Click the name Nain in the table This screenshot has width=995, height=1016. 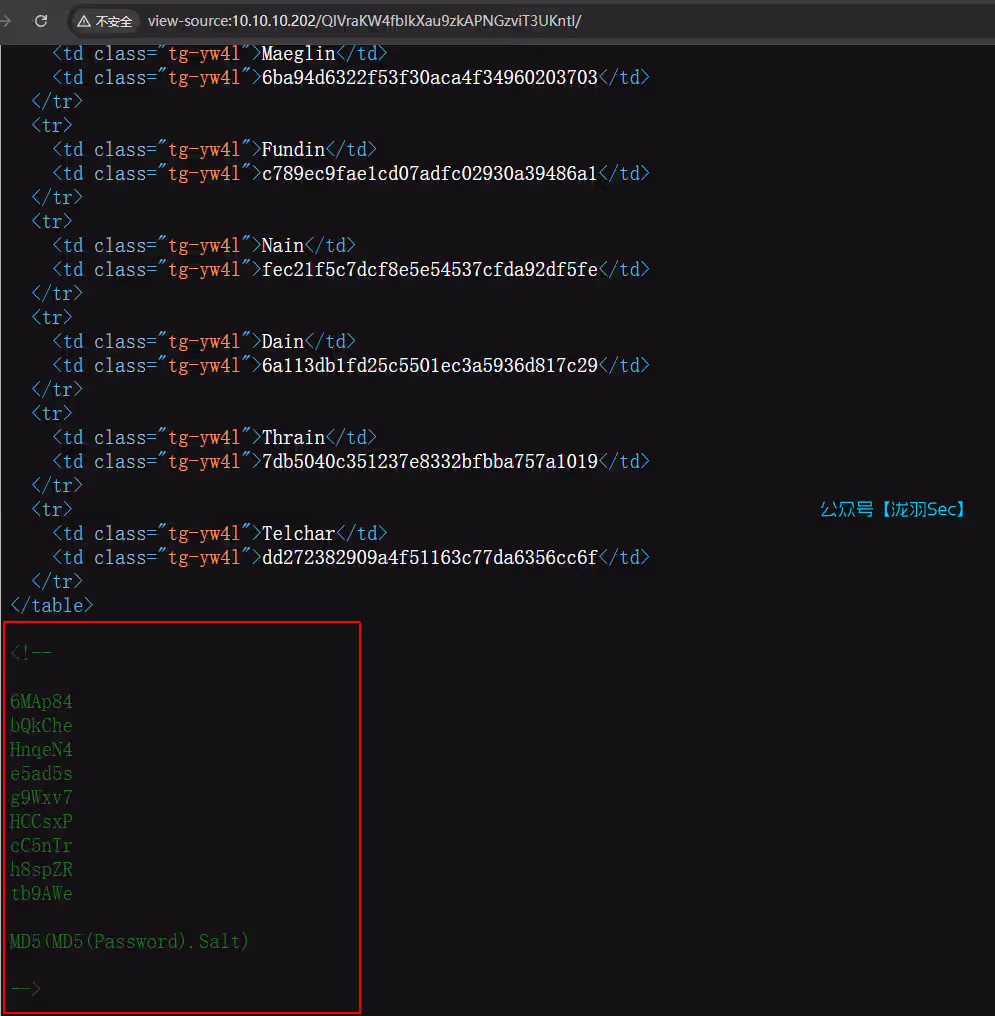(x=283, y=245)
